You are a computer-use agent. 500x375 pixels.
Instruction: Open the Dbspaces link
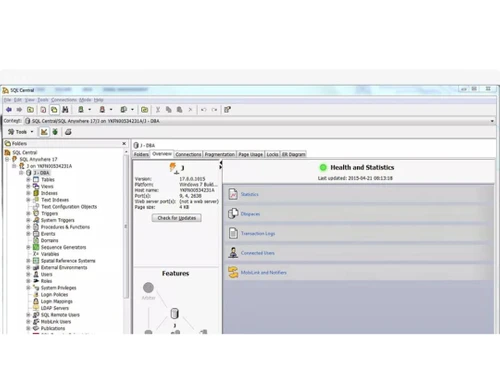click(x=250, y=214)
